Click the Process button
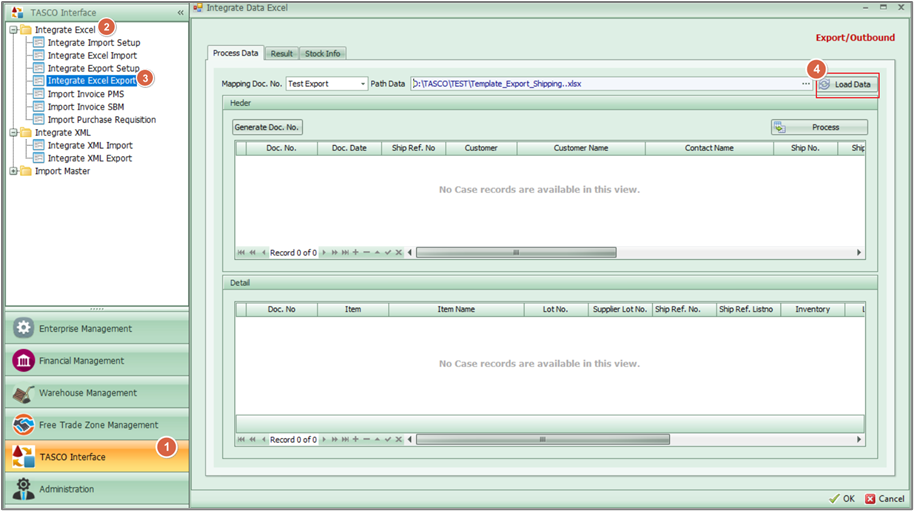The image size is (914, 511). pos(819,127)
